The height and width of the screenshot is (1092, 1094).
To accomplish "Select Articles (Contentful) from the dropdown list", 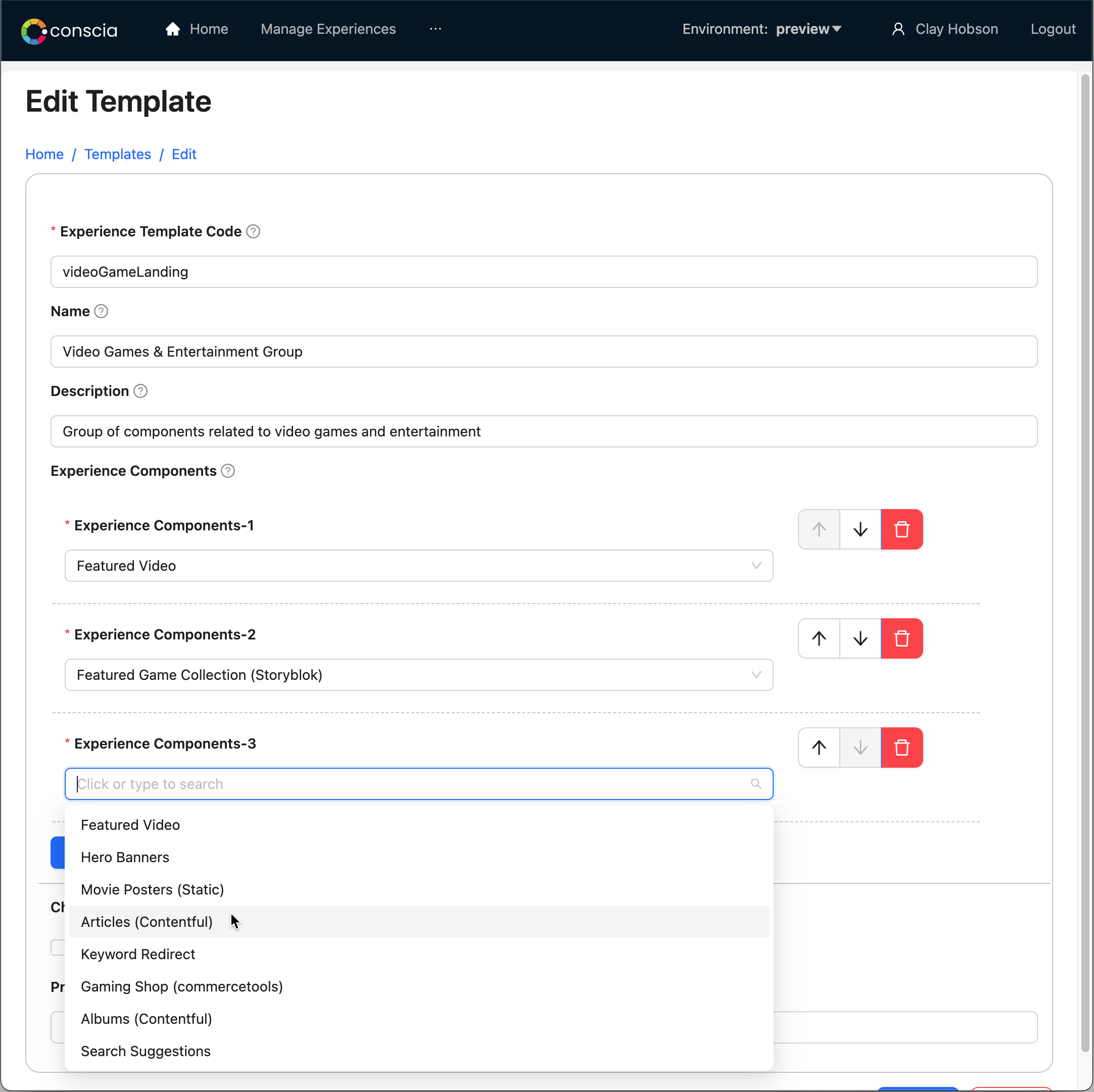I will [x=146, y=921].
